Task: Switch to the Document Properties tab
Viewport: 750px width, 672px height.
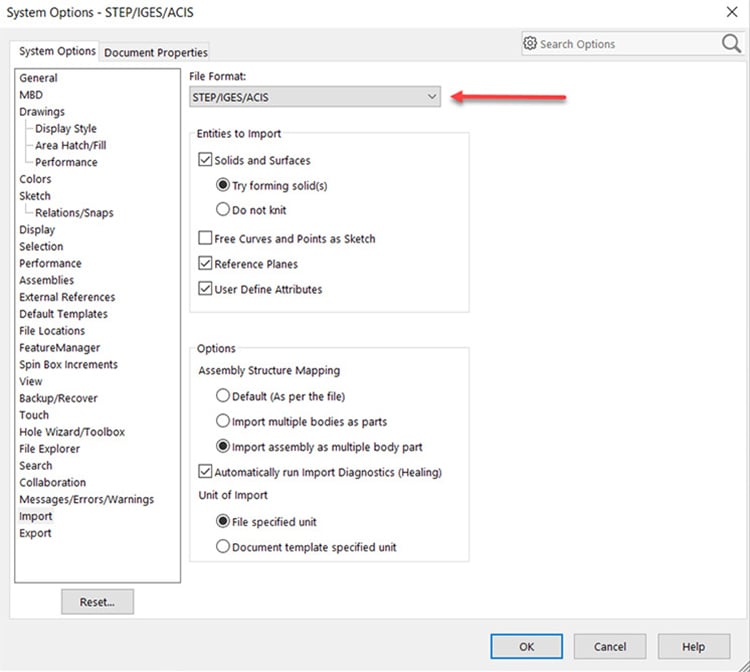Action: pyautogui.click(x=156, y=52)
